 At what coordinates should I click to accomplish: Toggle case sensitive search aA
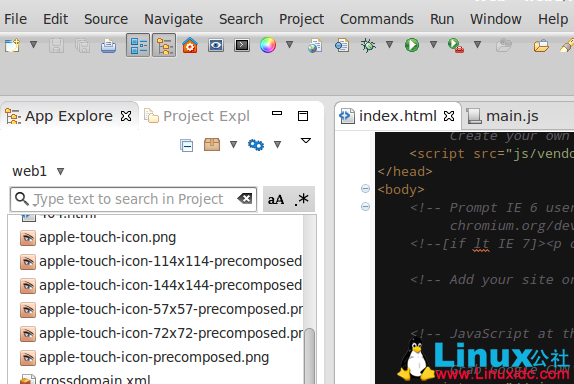coord(276,200)
